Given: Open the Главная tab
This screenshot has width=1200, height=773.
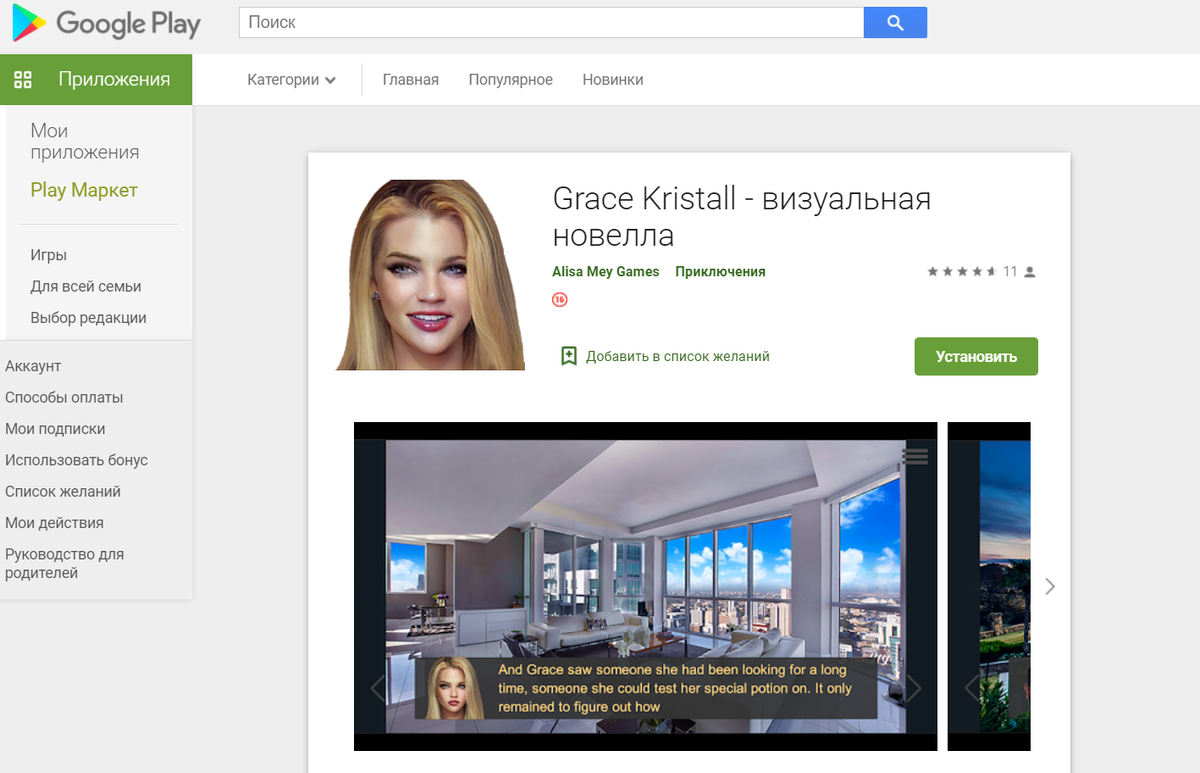Looking at the screenshot, I should (x=411, y=80).
